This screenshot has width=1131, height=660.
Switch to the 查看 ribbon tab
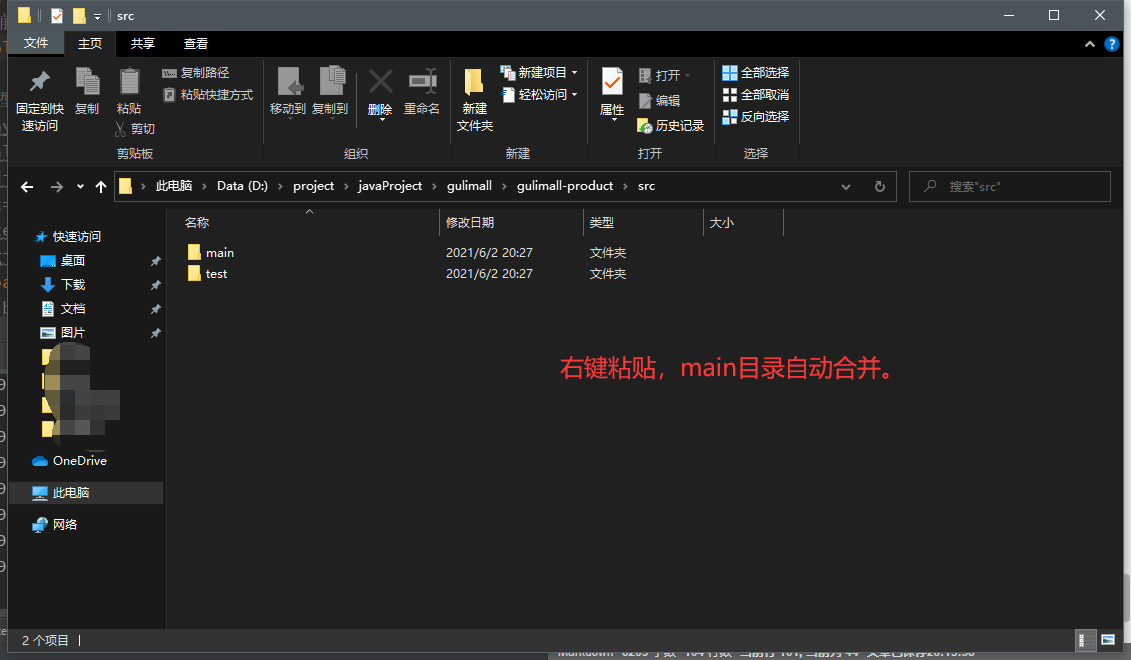pyautogui.click(x=194, y=43)
